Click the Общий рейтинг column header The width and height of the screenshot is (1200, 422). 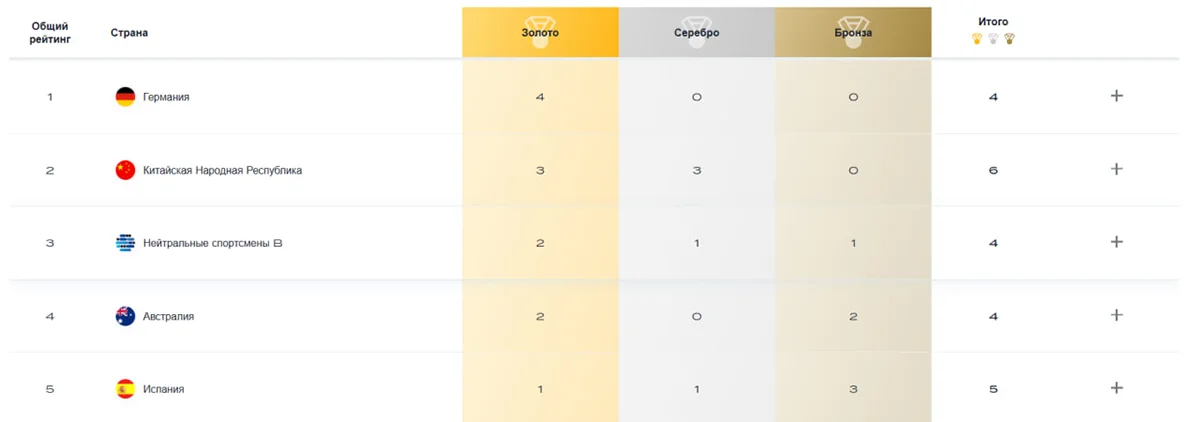(x=50, y=32)
